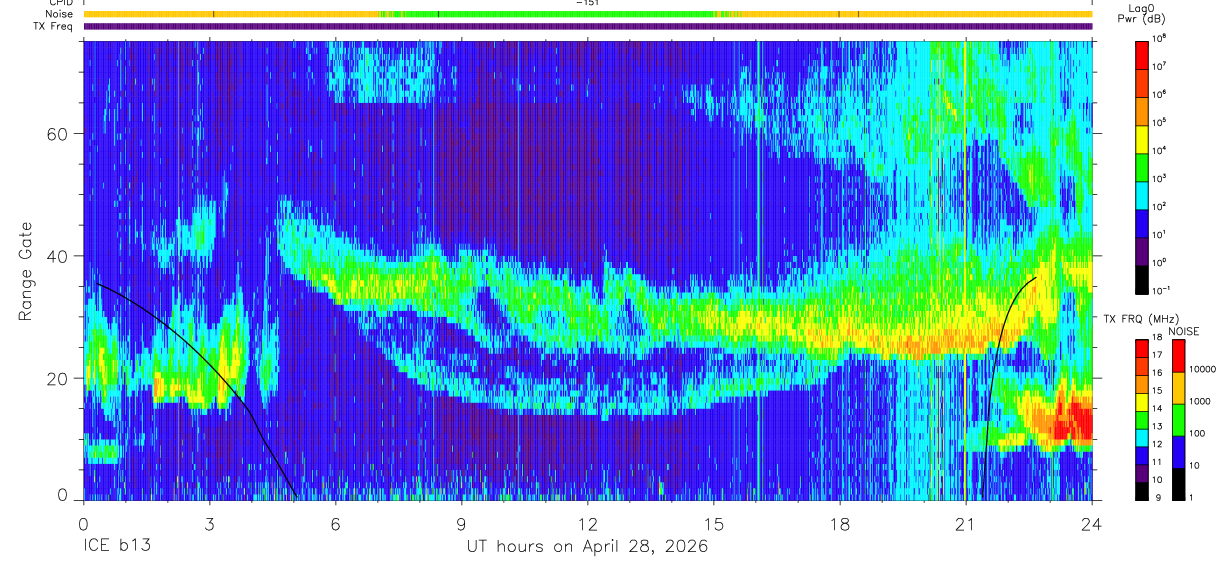Click the x-axis tick label '15'
This screenshot has height=567, width=1228.
713,523
